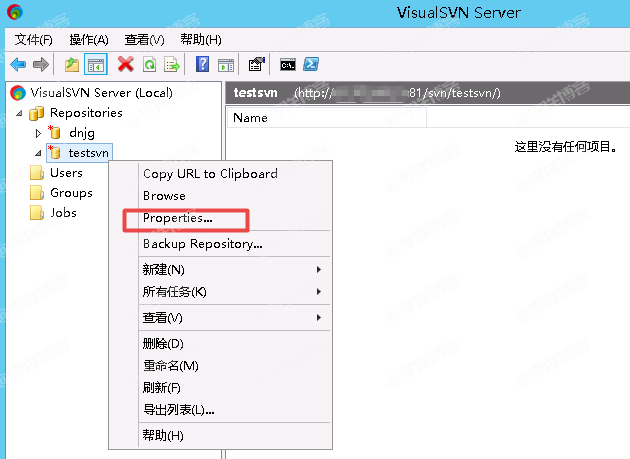Collapse the Repositories tree node
The height and width of the screenshot is (459, 630).
tap(21, 113)
